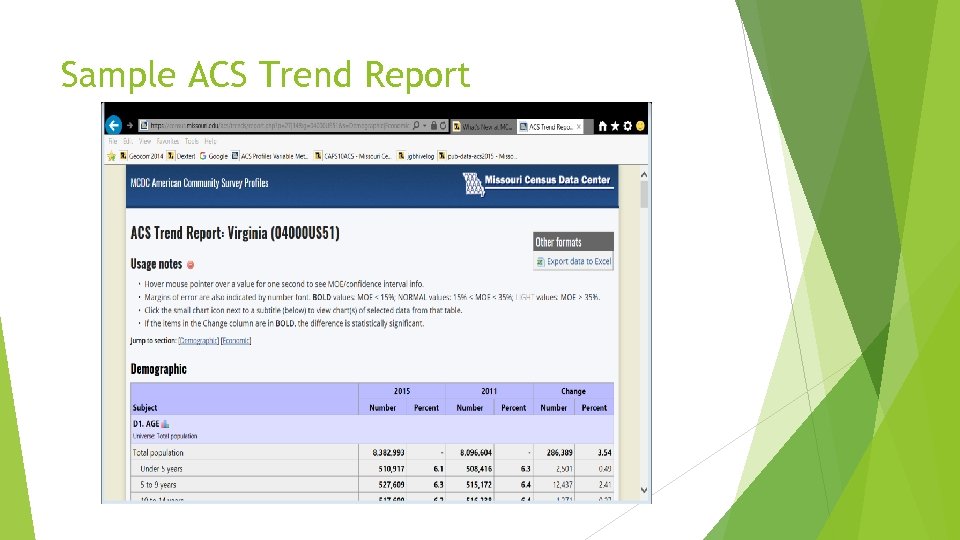The height and width of the screenshot is (540, 960).
Task: Open the Edit menu
Action: (127, 141)
